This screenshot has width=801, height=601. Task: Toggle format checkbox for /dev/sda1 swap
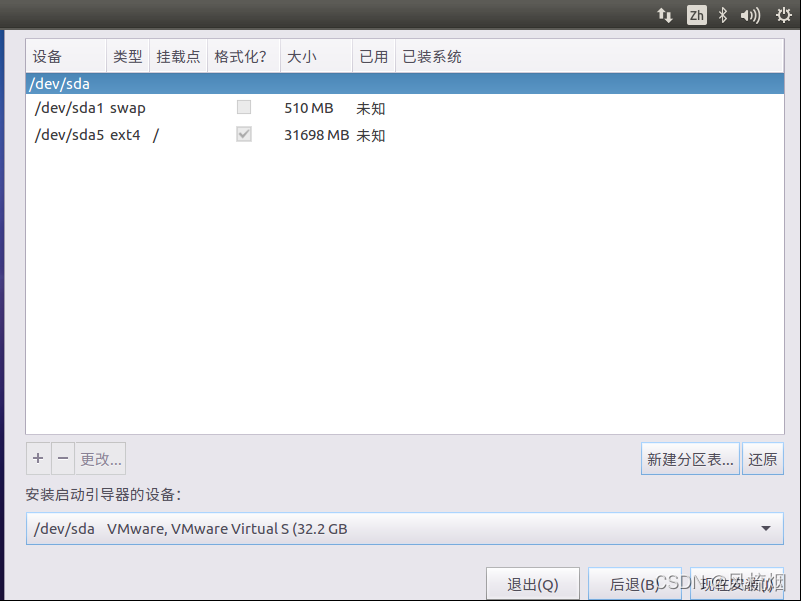tap(244, 107)
